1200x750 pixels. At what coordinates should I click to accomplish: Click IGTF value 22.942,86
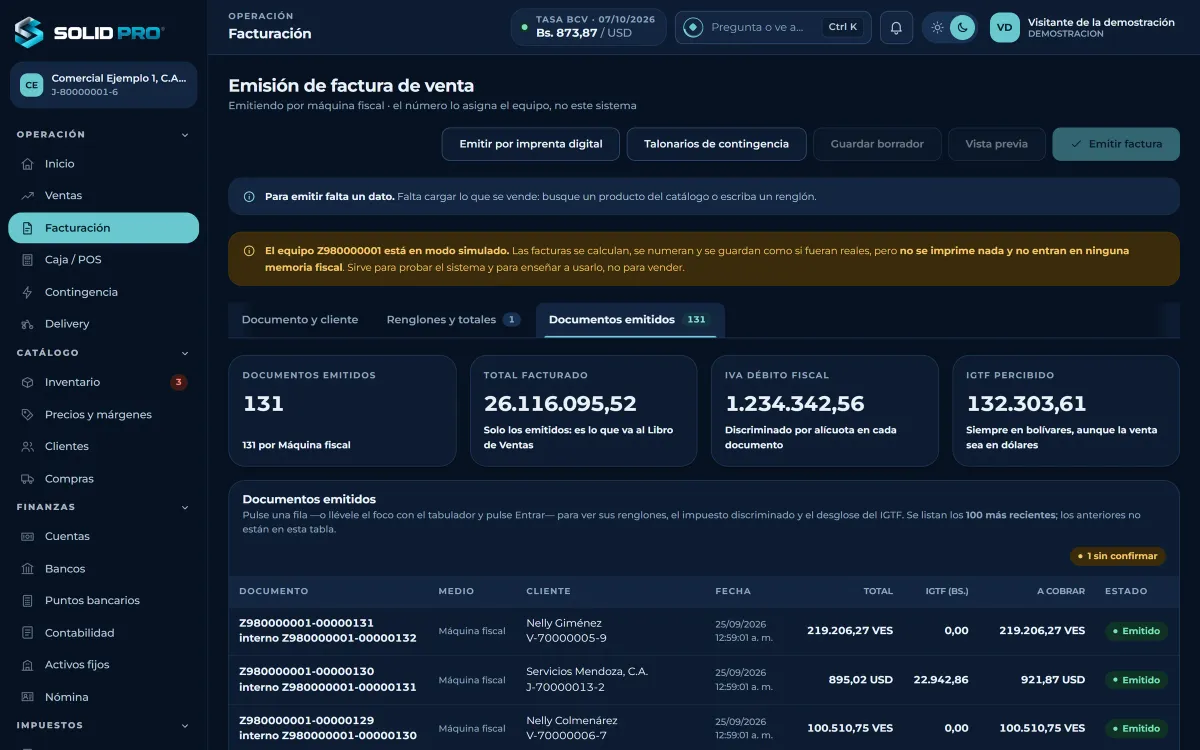coord(941,680)
